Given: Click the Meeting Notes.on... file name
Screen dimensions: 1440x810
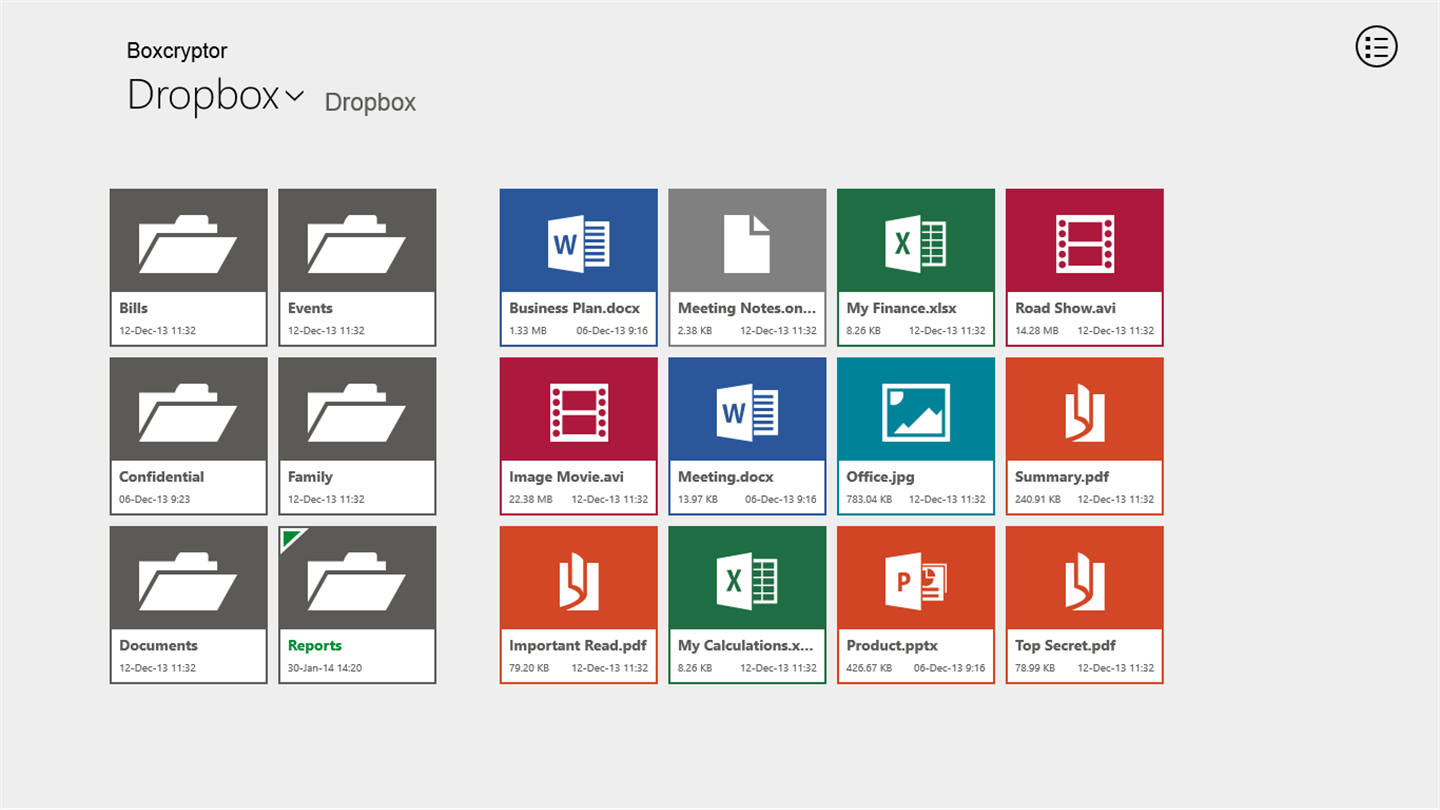Looking at the screenshot, I should tap(747, 308).
